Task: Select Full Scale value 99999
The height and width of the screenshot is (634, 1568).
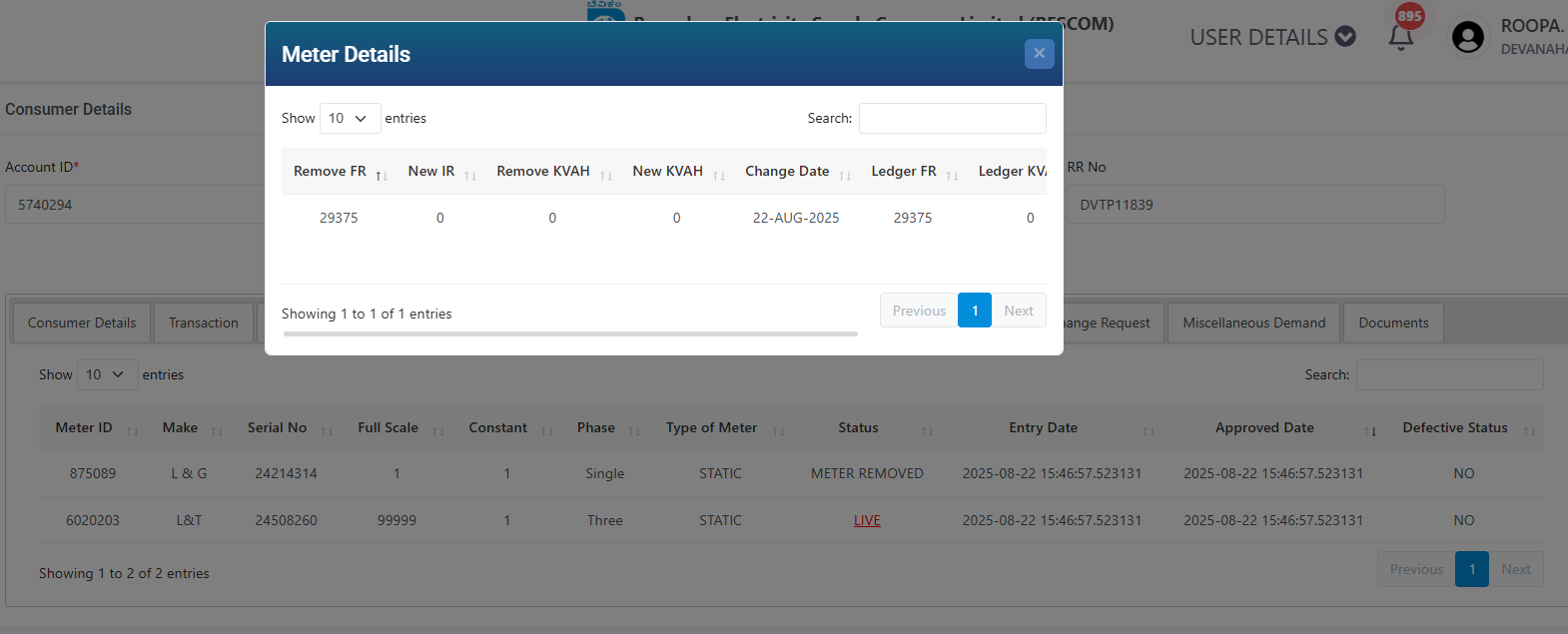Action: click(396, 520)
